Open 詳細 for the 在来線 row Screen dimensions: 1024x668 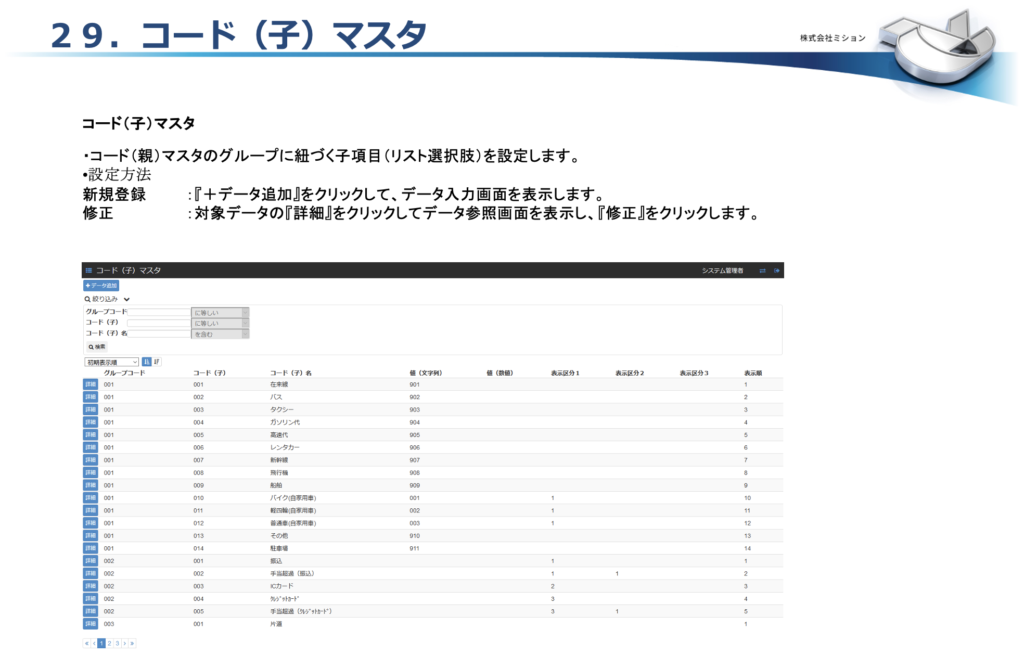coord(90,385)
